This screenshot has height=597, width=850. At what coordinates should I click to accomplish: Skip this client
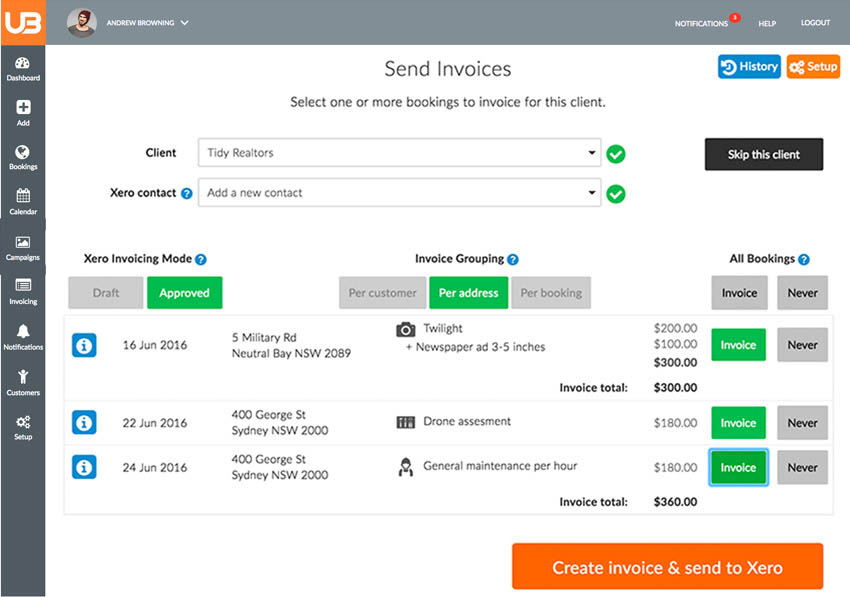tap(764, 154)
